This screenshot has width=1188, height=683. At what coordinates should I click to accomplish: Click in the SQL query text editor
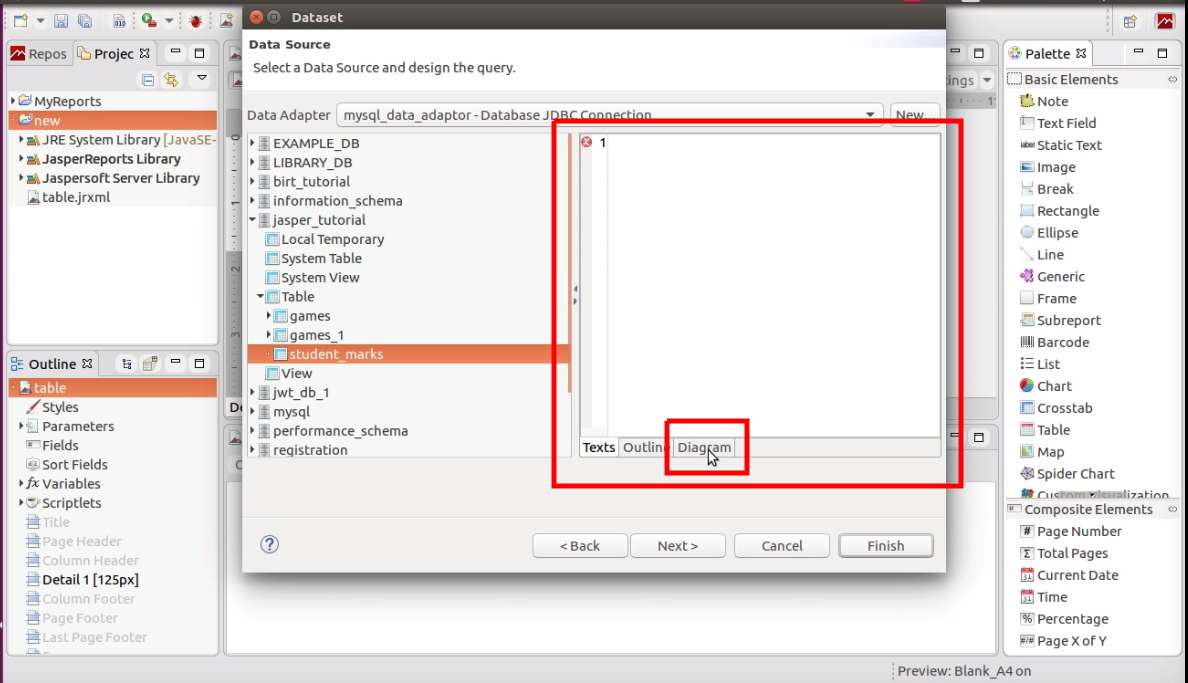[772, 285]
